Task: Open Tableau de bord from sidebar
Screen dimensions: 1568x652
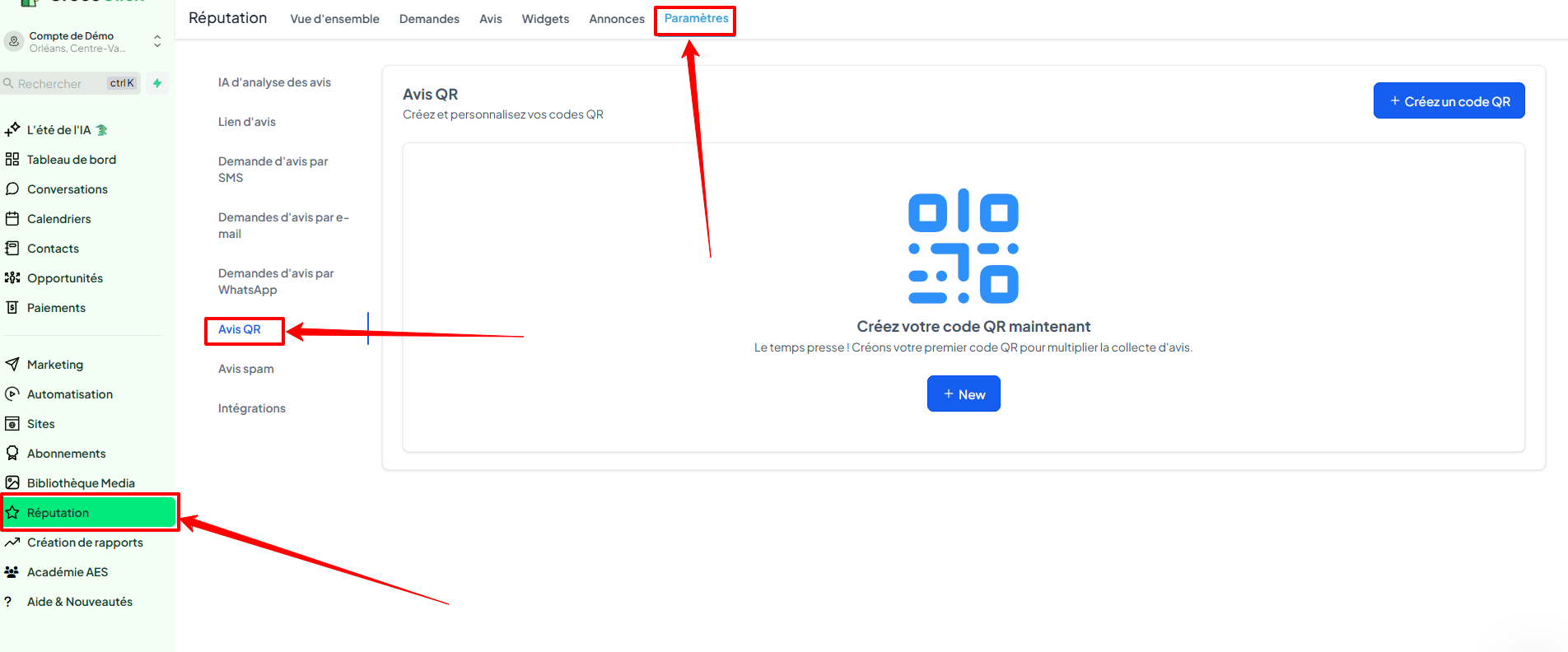Action: tap(72, 160)
